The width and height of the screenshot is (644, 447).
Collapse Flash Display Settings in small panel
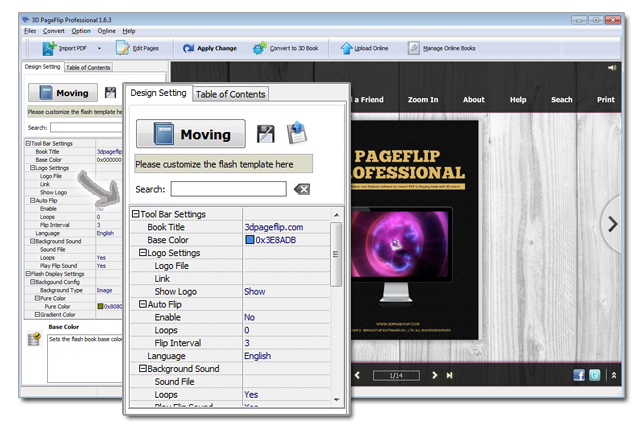pos(28,274)
